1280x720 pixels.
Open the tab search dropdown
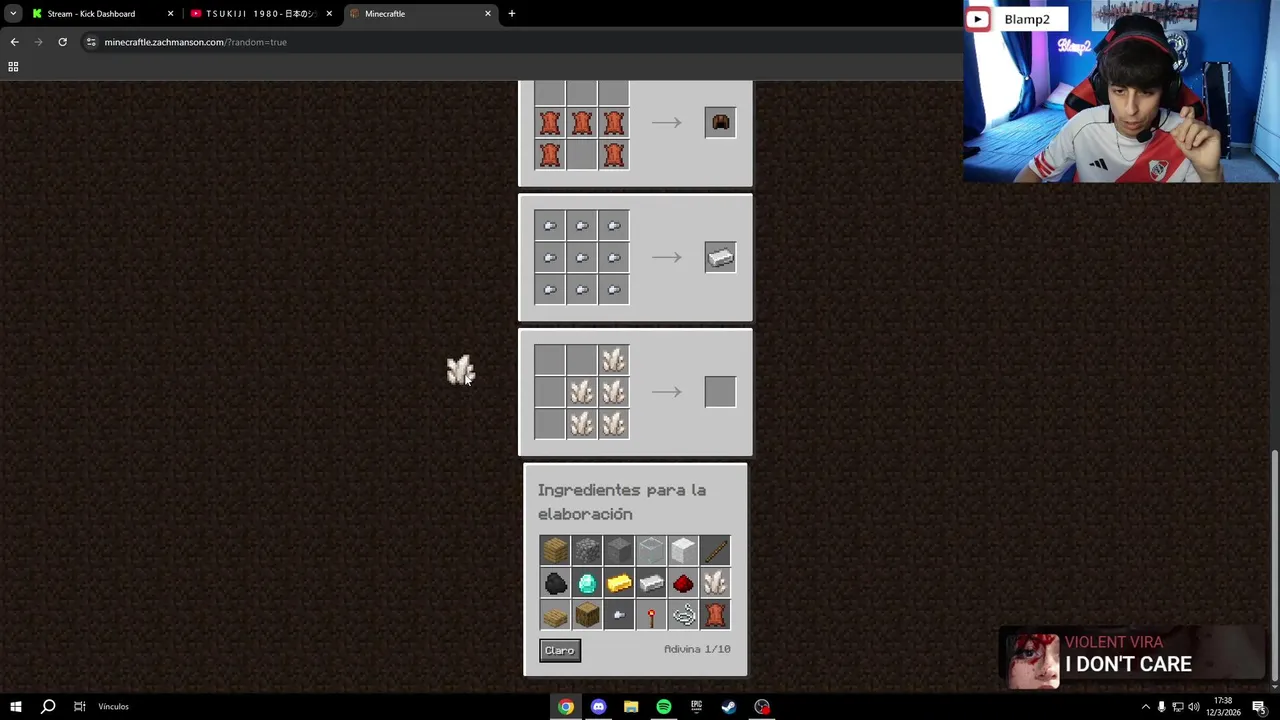(x=13, y=14)
